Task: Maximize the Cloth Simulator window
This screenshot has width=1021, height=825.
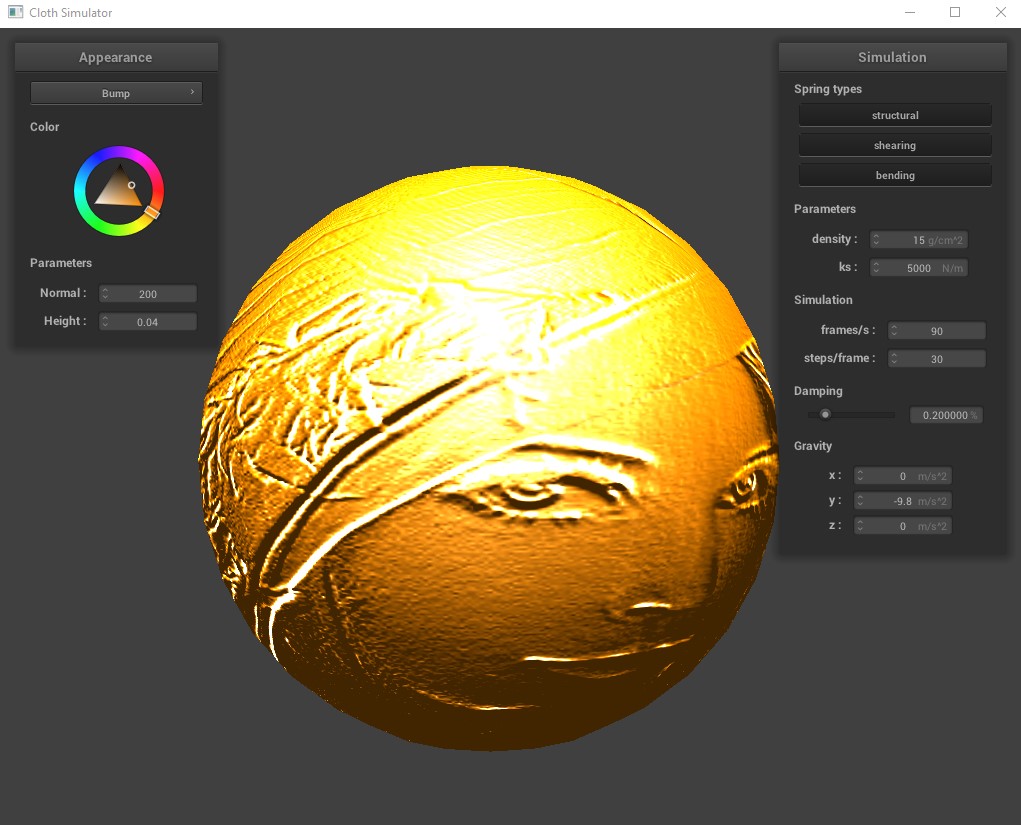Action: [955, 12]
